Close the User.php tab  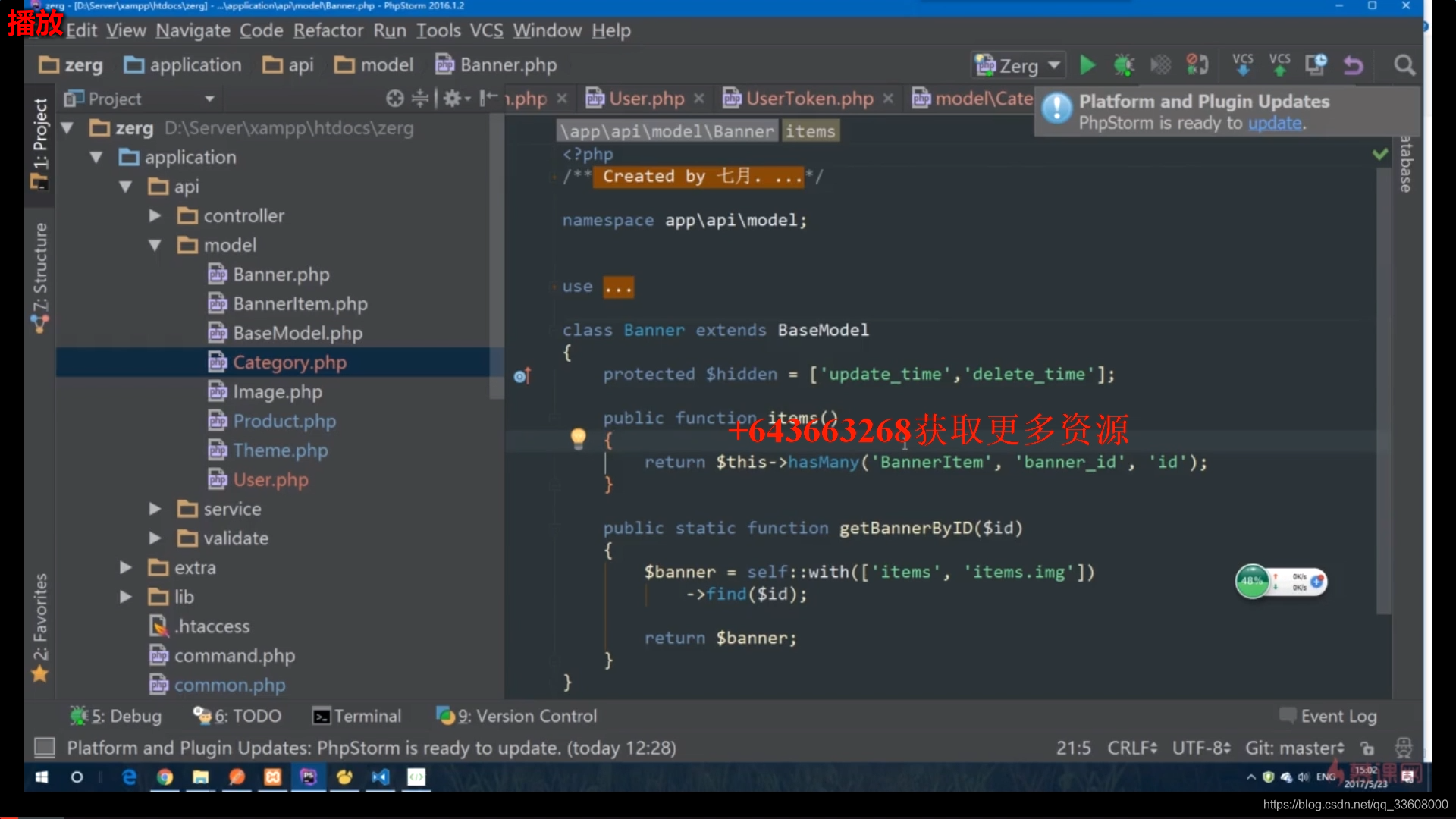point(699,99)
